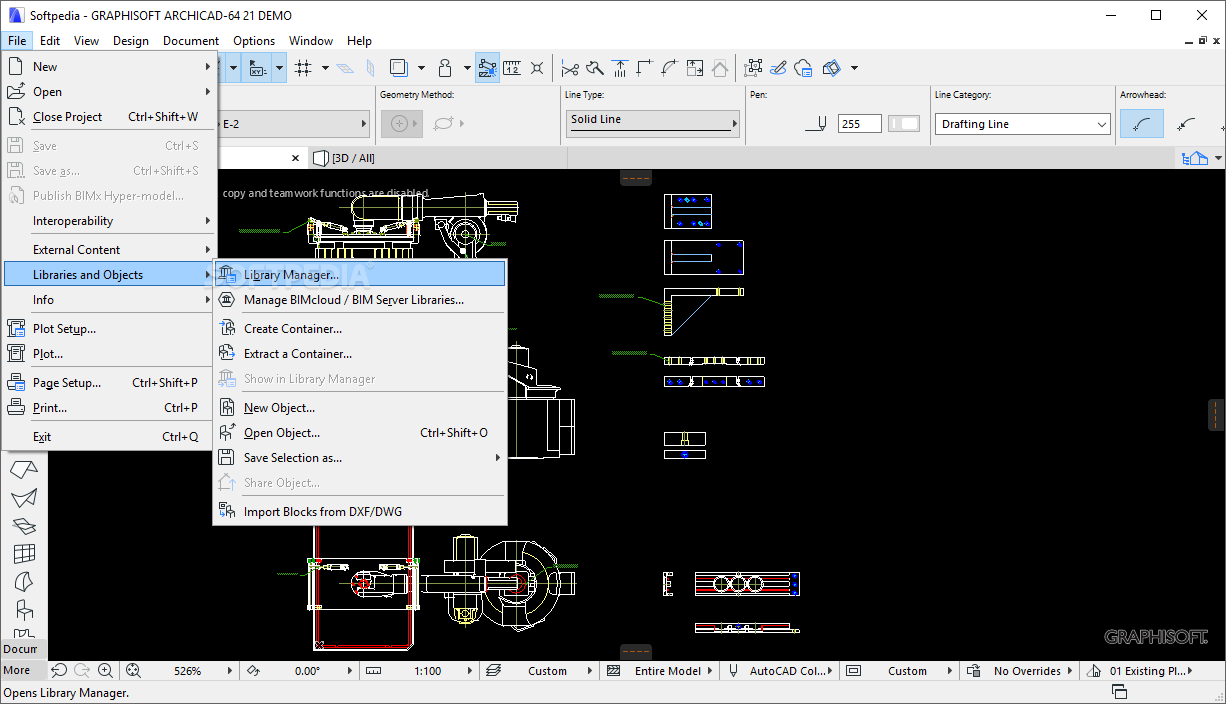
Task: Click the No Overrides graphic override selector
Action: point(1022,671)
